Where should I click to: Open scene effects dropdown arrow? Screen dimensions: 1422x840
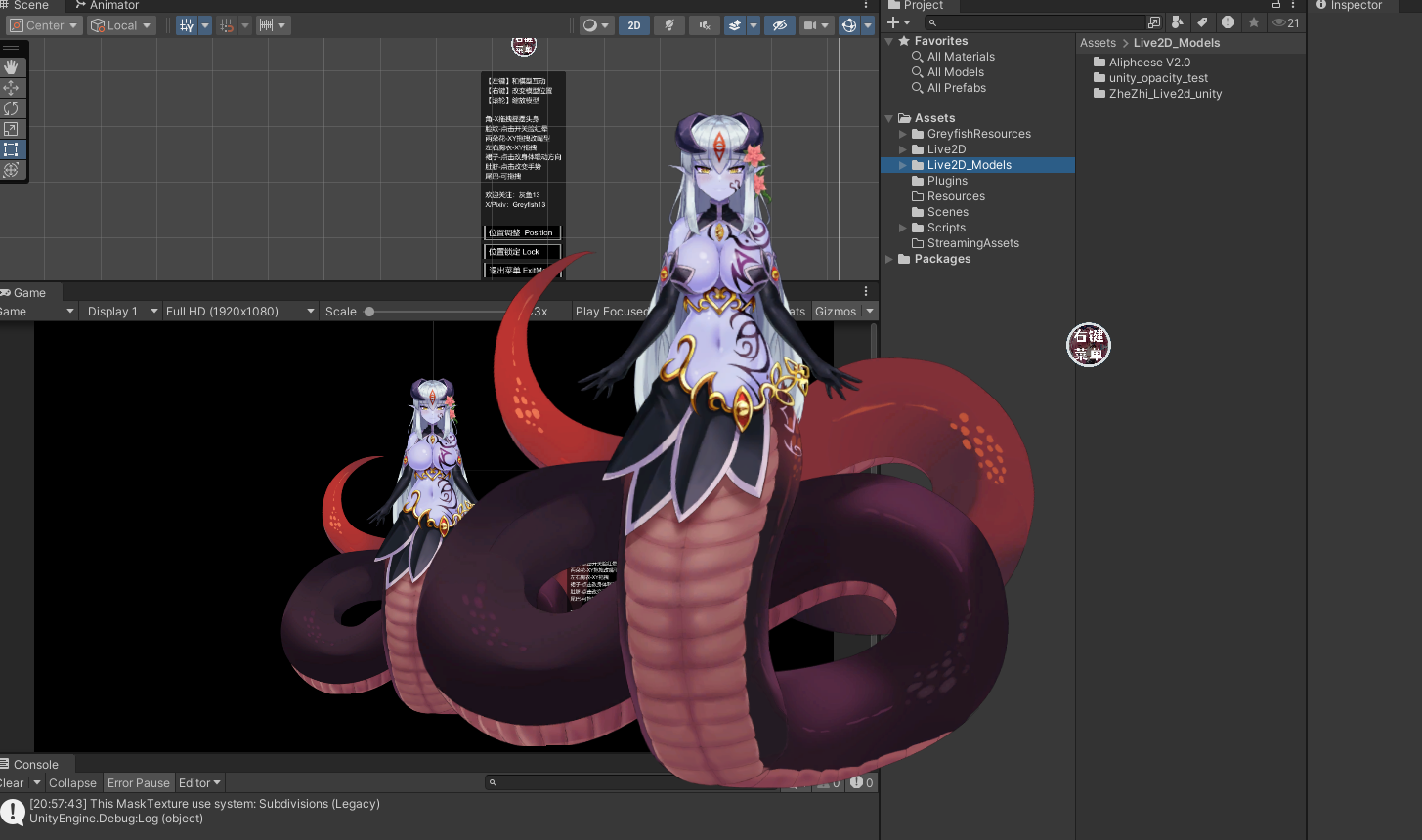pos(754,25)
